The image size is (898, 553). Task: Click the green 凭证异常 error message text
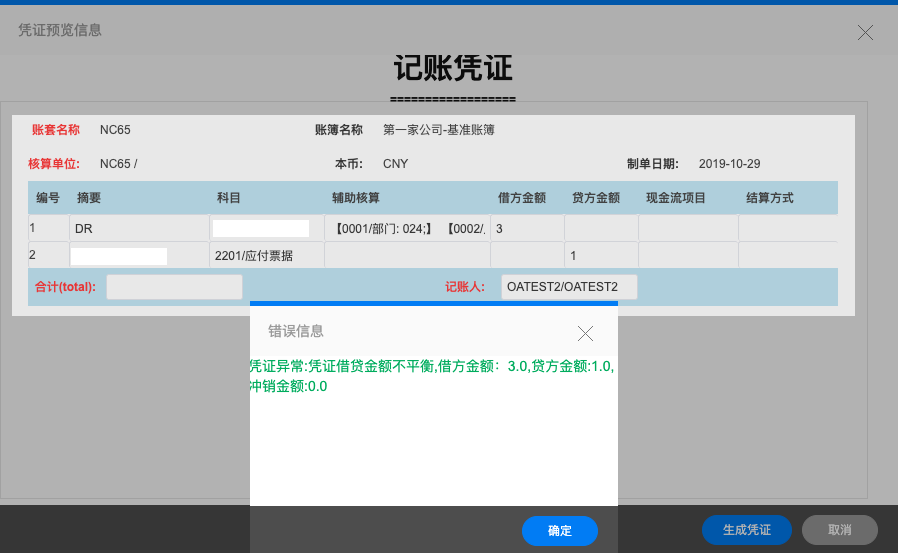click(432, 376)
